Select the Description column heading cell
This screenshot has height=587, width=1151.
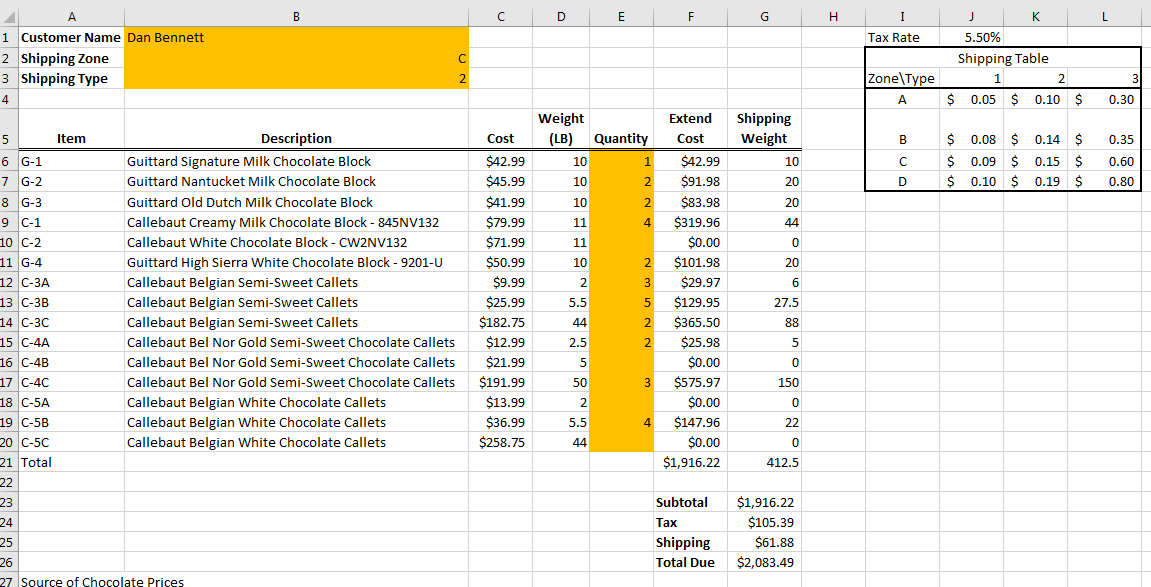(x=296, y=139)
